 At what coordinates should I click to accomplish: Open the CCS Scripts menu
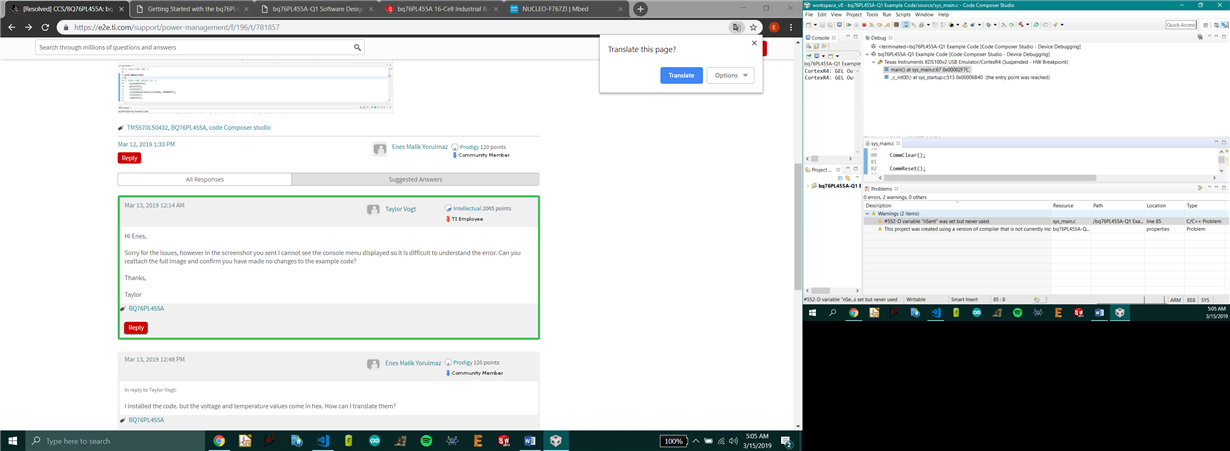pos(902,15)
